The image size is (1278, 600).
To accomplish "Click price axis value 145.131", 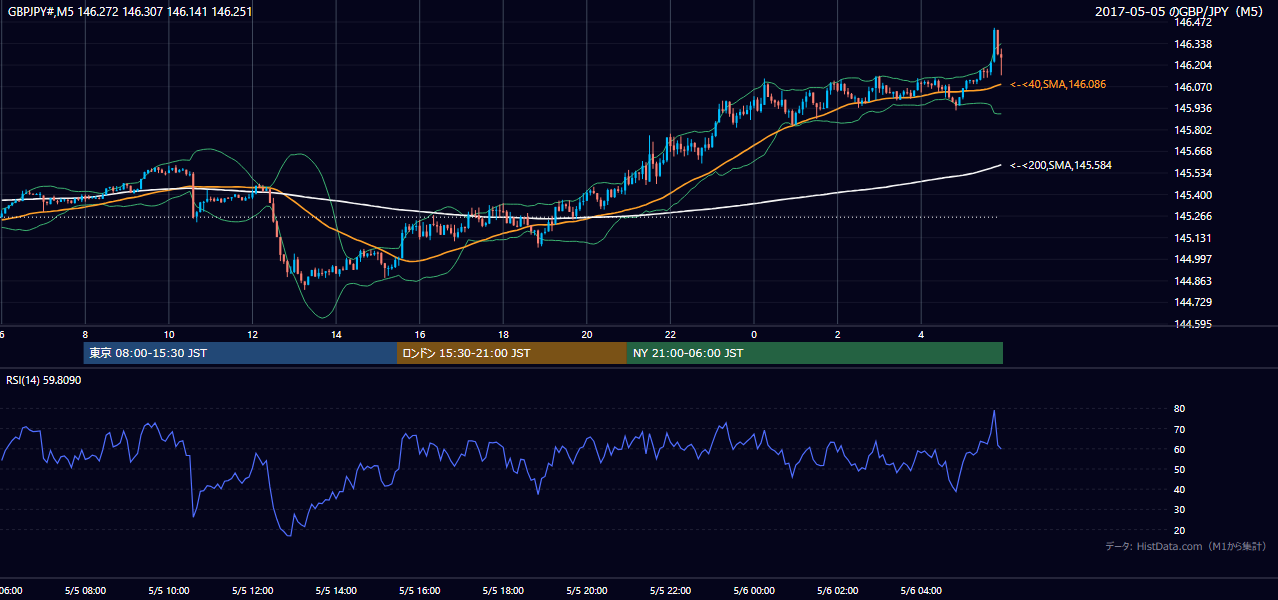I will coord(1193,238).
